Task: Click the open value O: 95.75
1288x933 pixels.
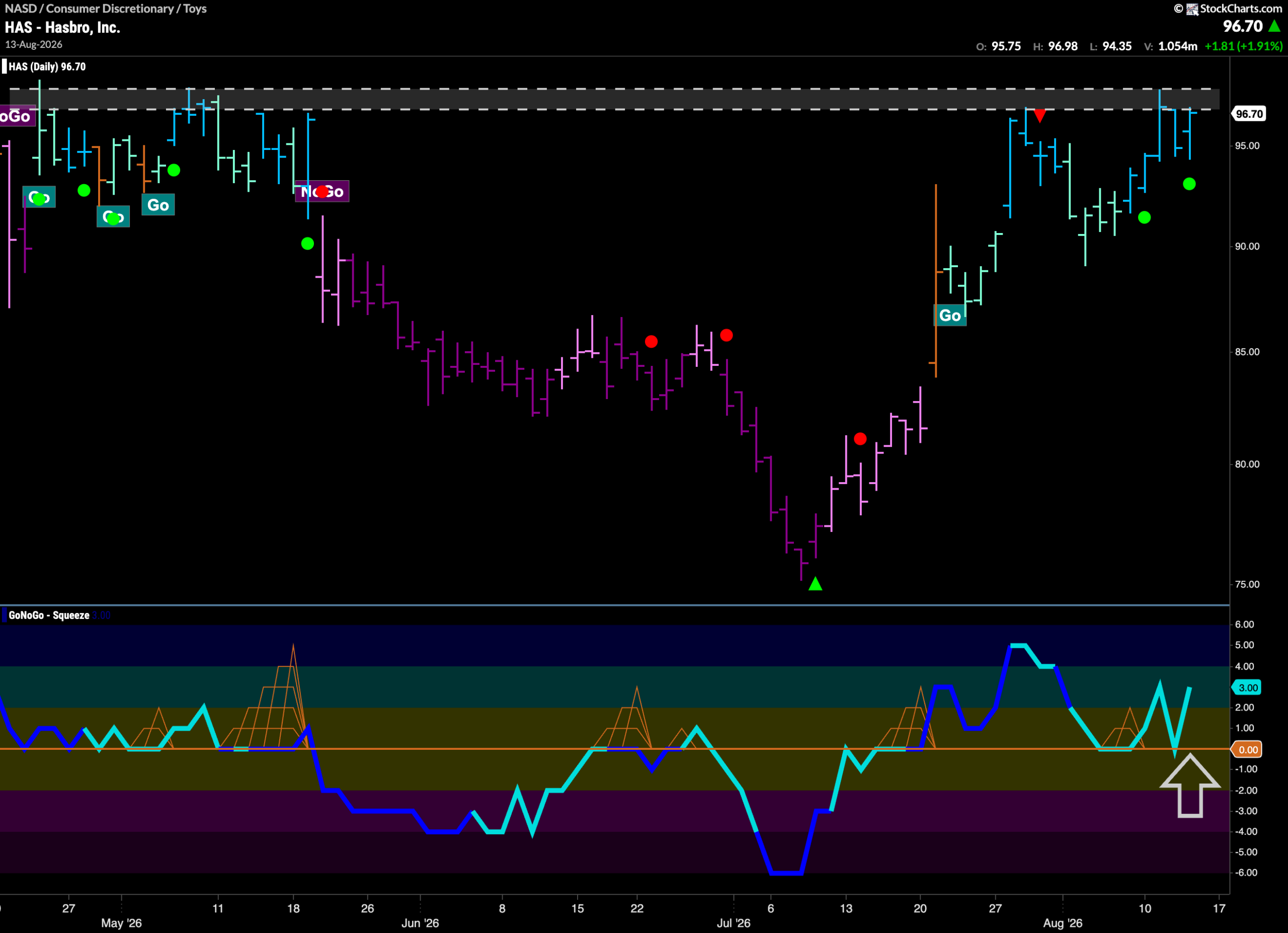Action: 998,47
